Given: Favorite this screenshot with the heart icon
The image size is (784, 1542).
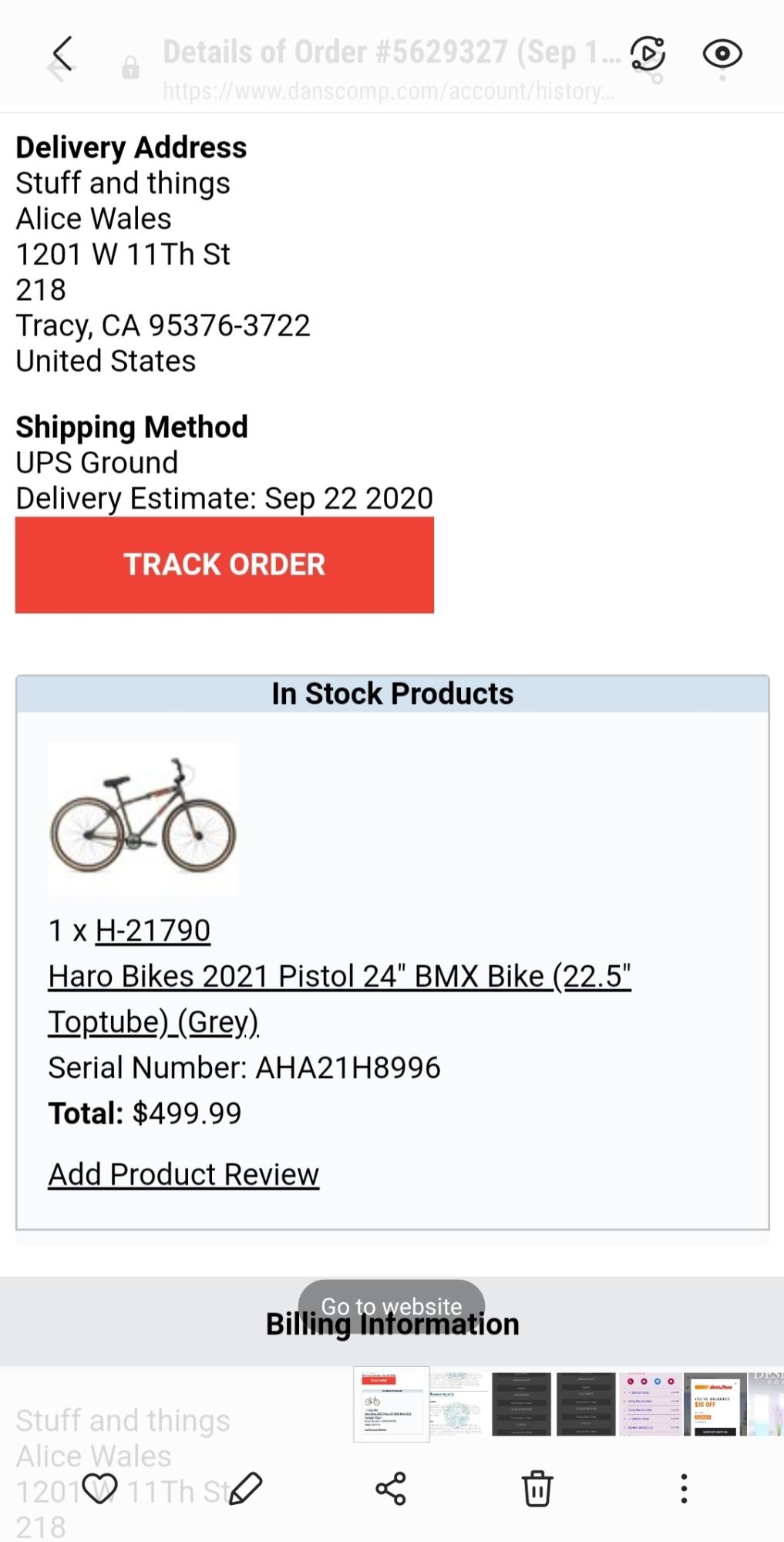Looking at the screenshot, I should pos(100,1490).
